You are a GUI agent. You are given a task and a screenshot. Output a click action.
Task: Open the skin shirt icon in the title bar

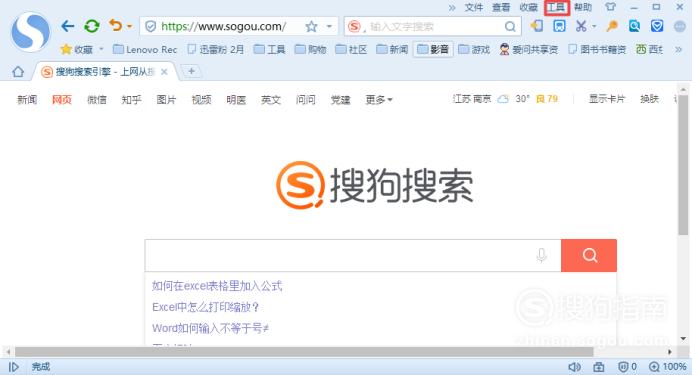pos(610,7)
